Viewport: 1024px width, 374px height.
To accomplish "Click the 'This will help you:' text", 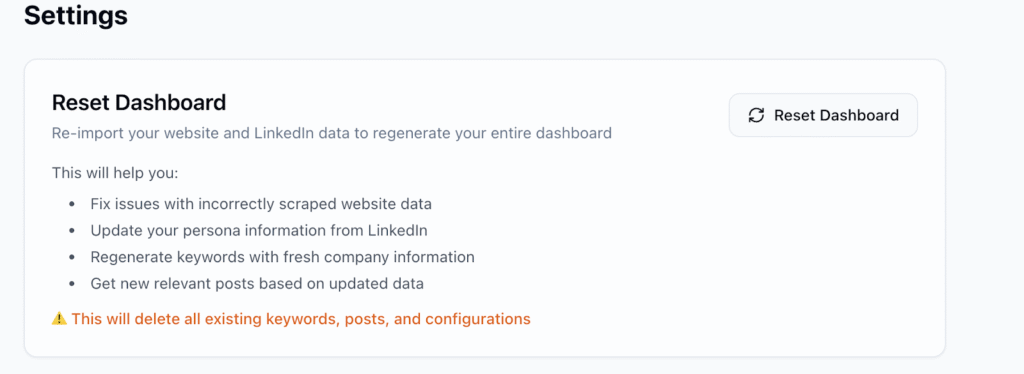I will coord(115,174).
